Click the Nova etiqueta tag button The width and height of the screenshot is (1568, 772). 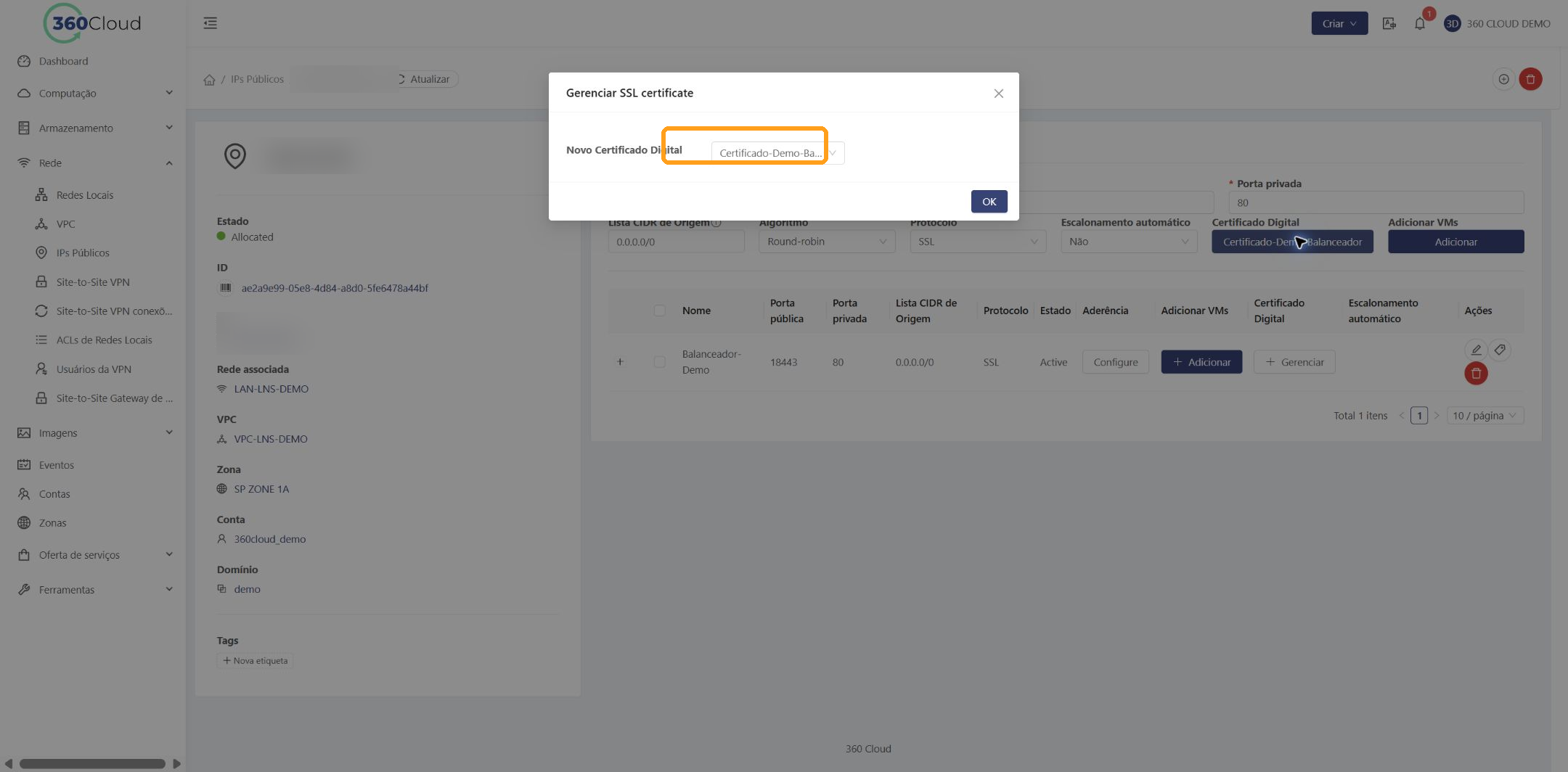255,660
